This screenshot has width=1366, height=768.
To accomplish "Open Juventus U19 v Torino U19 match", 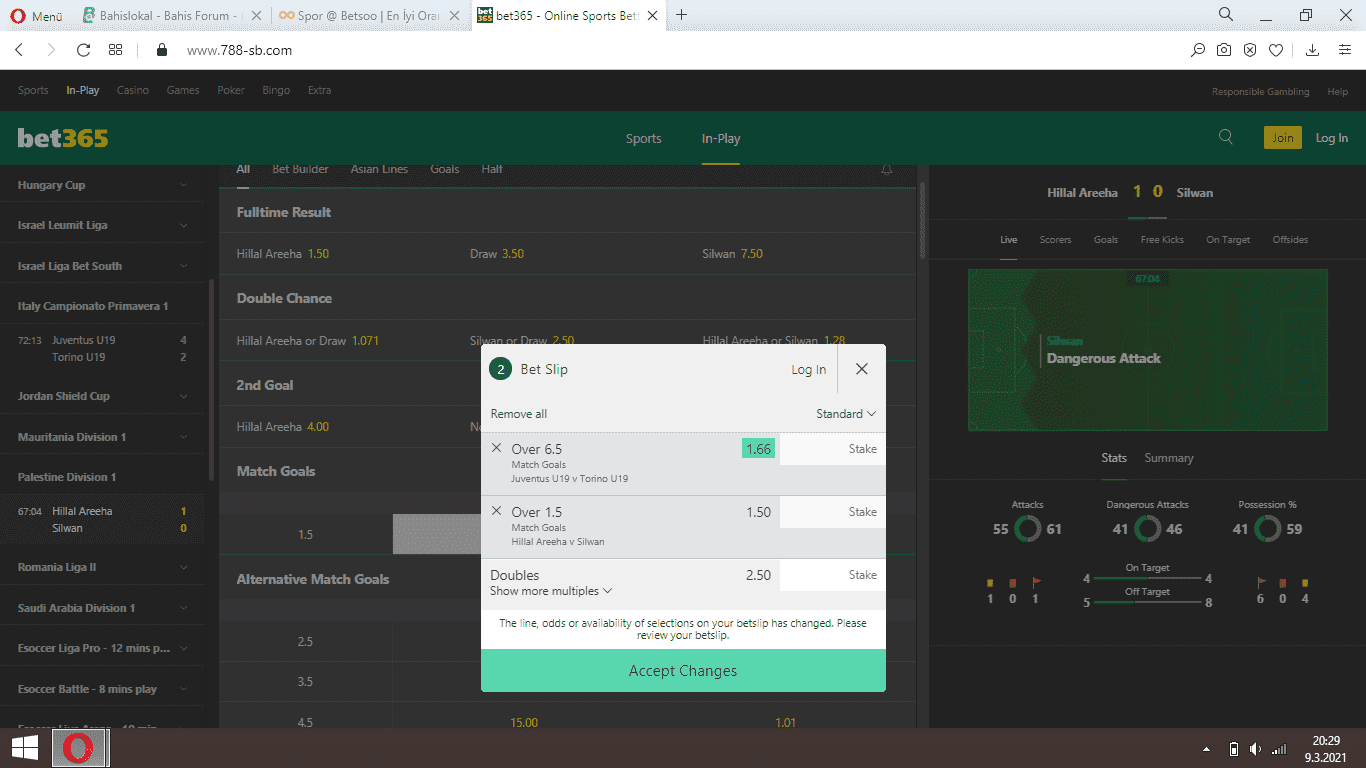I will coord(102,348).
